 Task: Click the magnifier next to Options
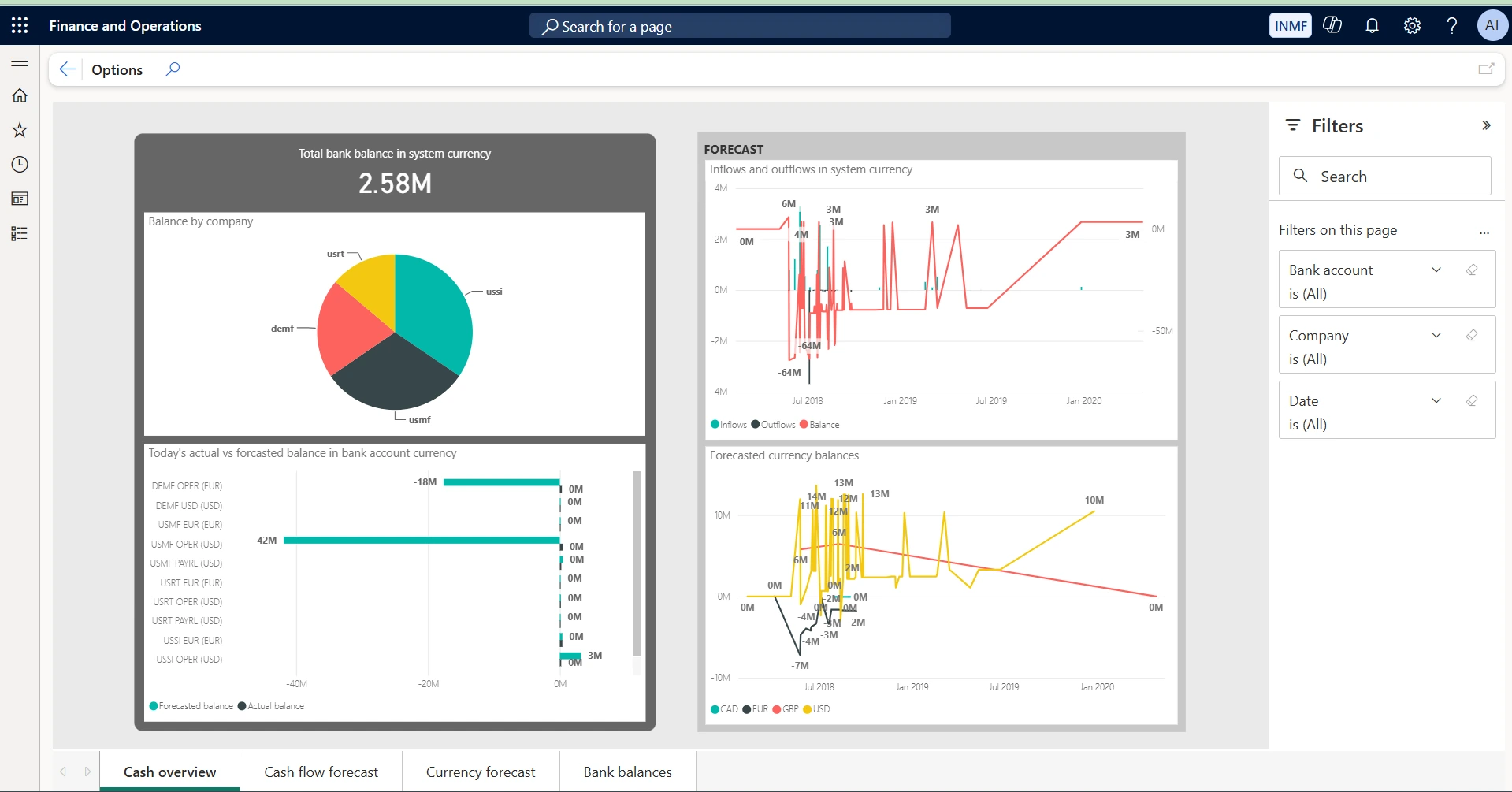[x=173, y=69]
